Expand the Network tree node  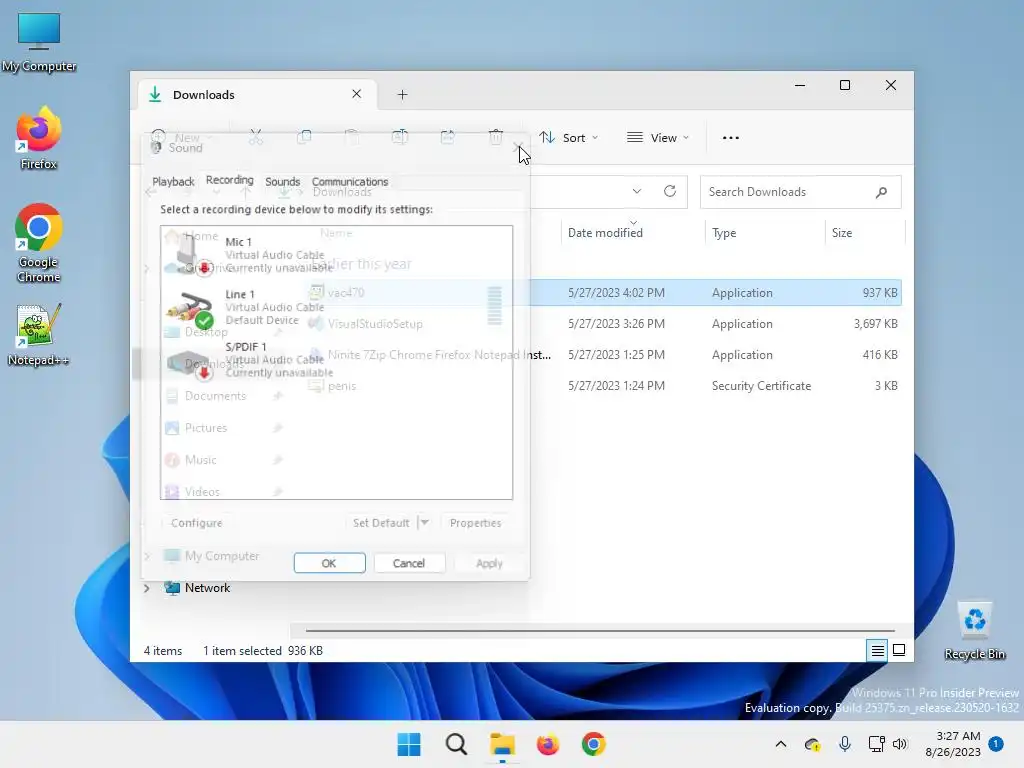(x=147, y=588)
